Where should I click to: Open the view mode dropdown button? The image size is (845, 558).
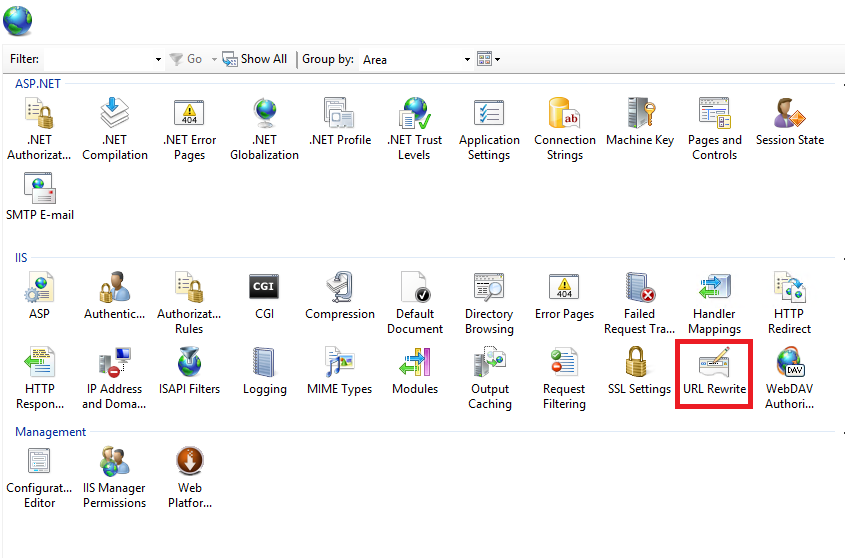489,59
